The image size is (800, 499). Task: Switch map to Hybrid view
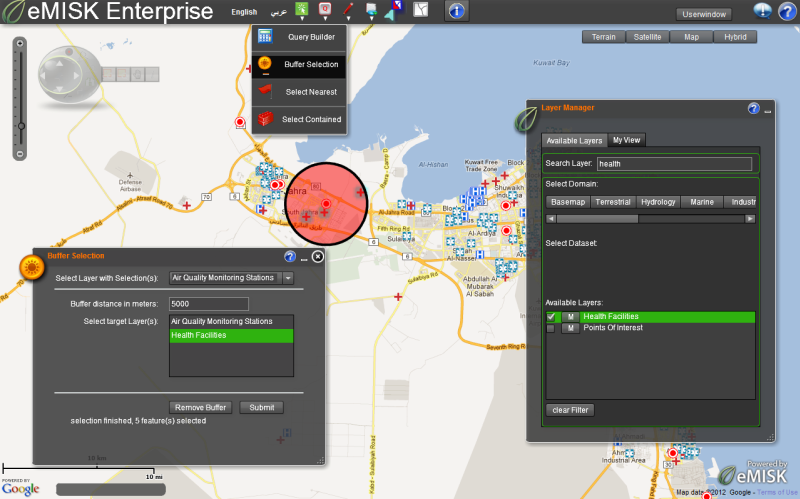click(x=735, y=37)
